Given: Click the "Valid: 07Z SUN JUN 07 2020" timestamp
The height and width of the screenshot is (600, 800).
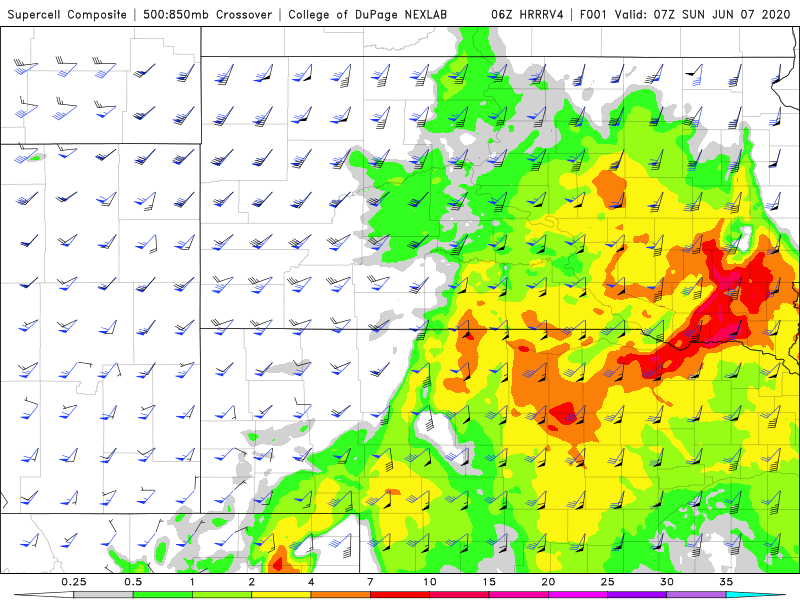Looking at the screenshot, I should point(703,15).
